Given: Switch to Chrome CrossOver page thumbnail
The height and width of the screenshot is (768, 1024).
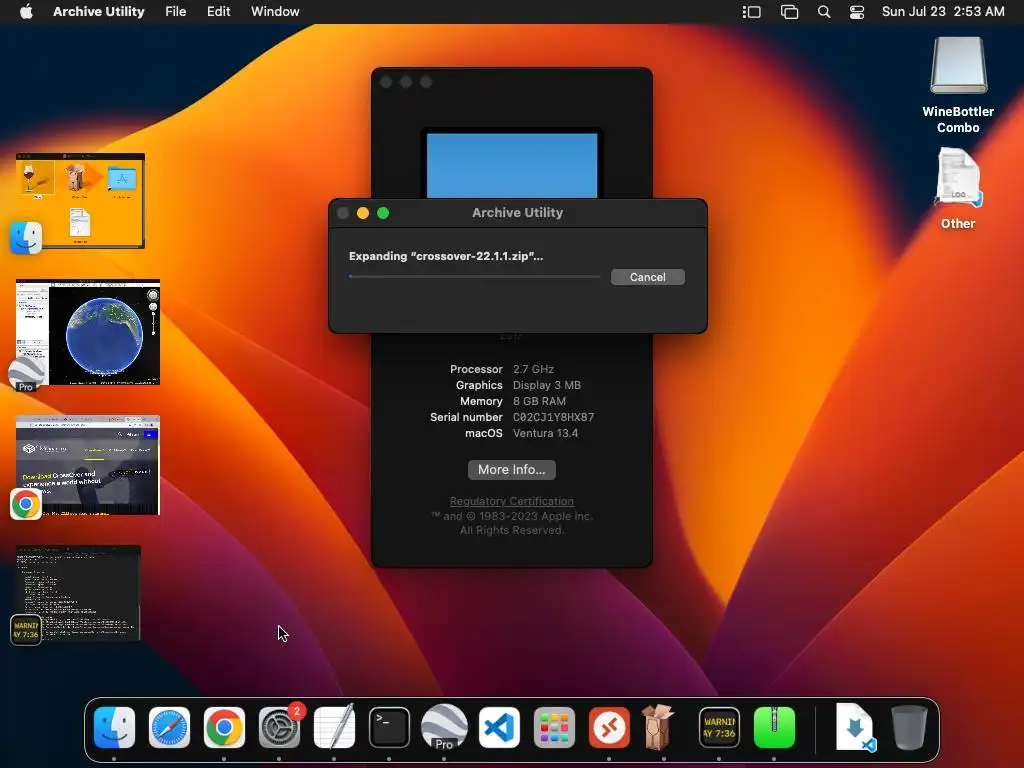Looking at the screenshot, I should (88, 465).
